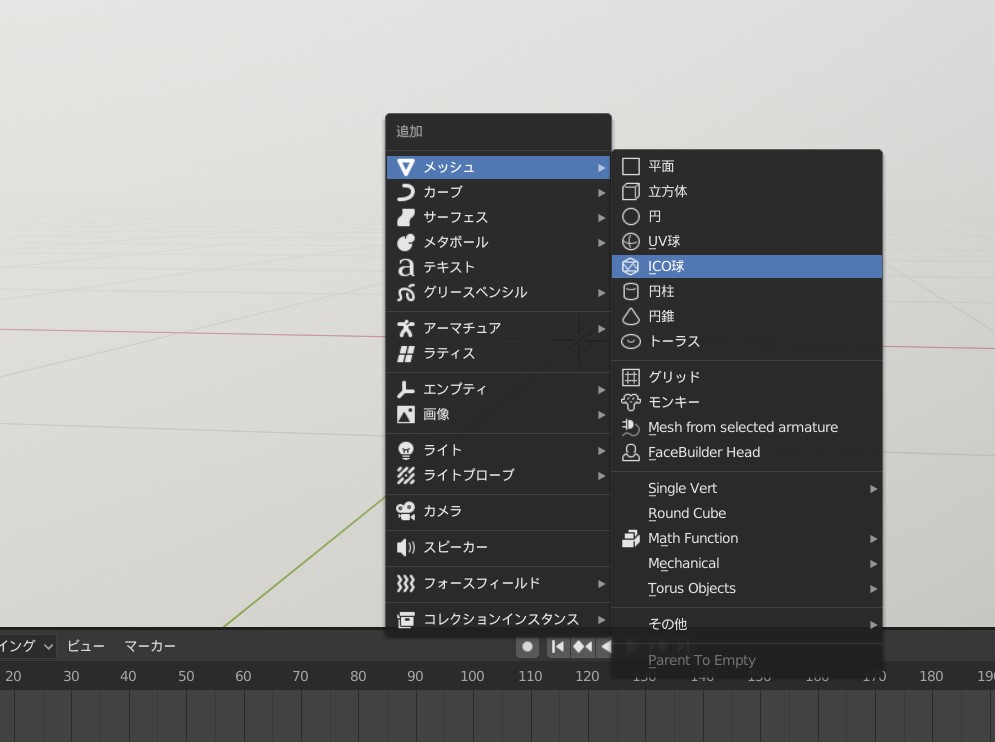This screenshot has height=742, width=995.
Task: Expand the ライトプローブ submenu arrow
Action: [x=601, y=475]
